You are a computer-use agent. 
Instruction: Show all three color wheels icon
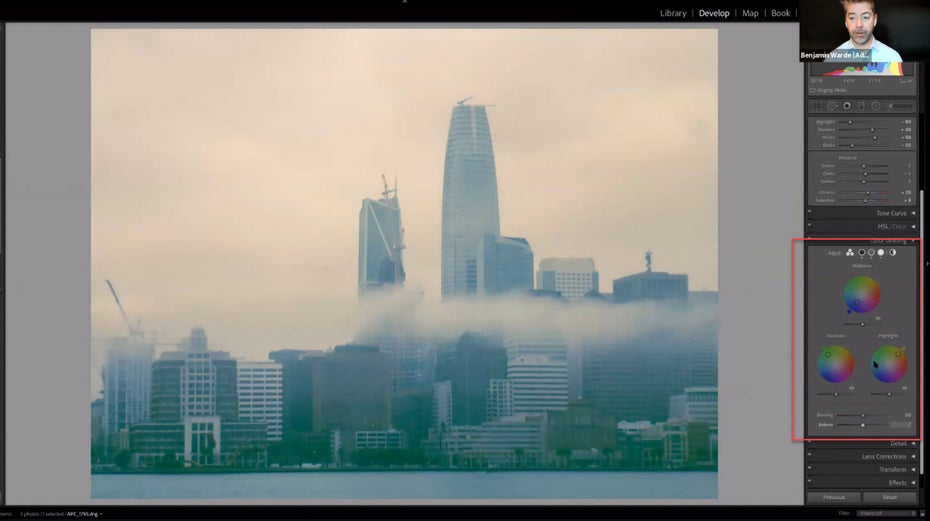(x=850, y=253)
